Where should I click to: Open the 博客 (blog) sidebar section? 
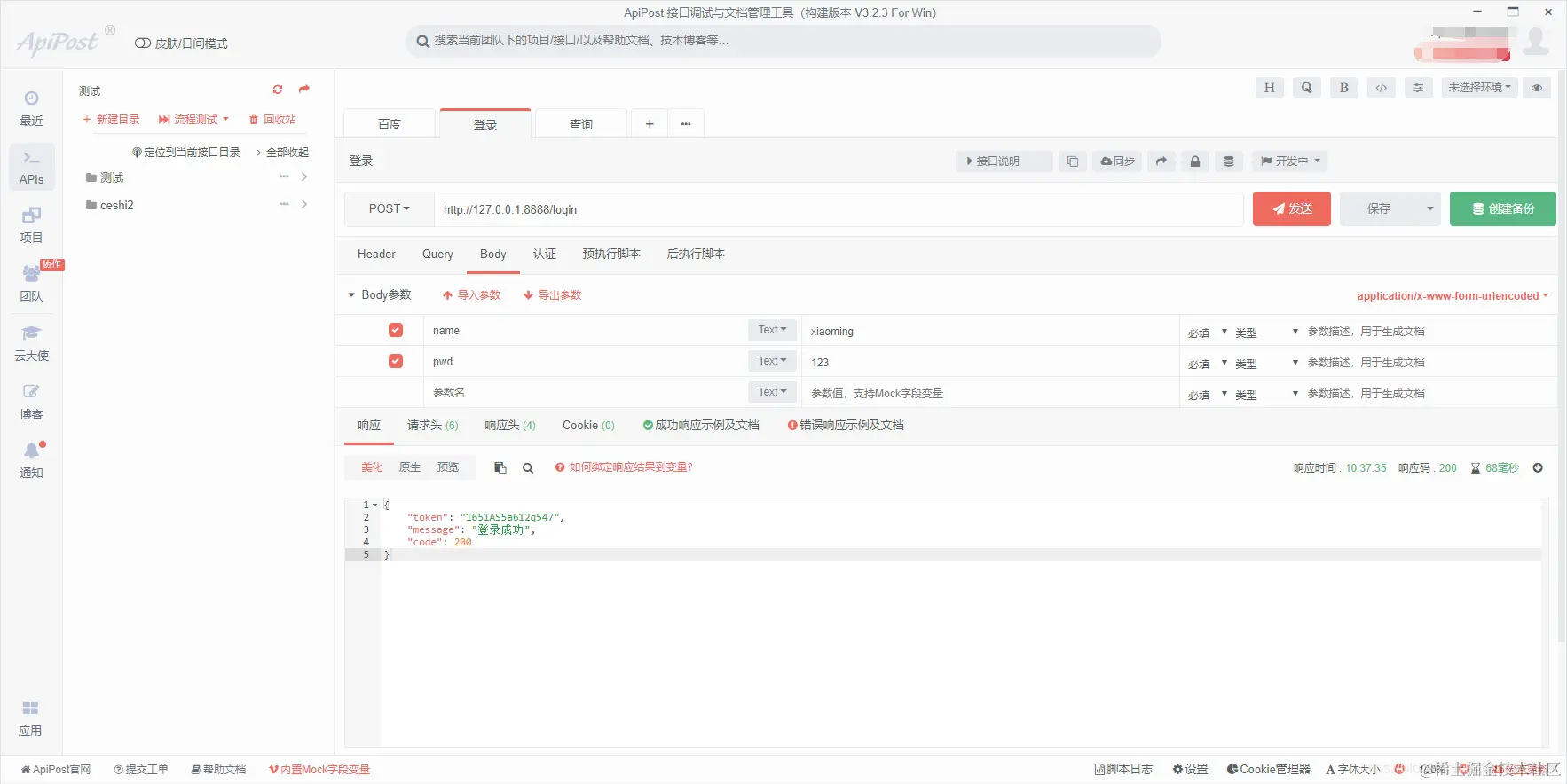pyautogui.click(x=31, y=402)
